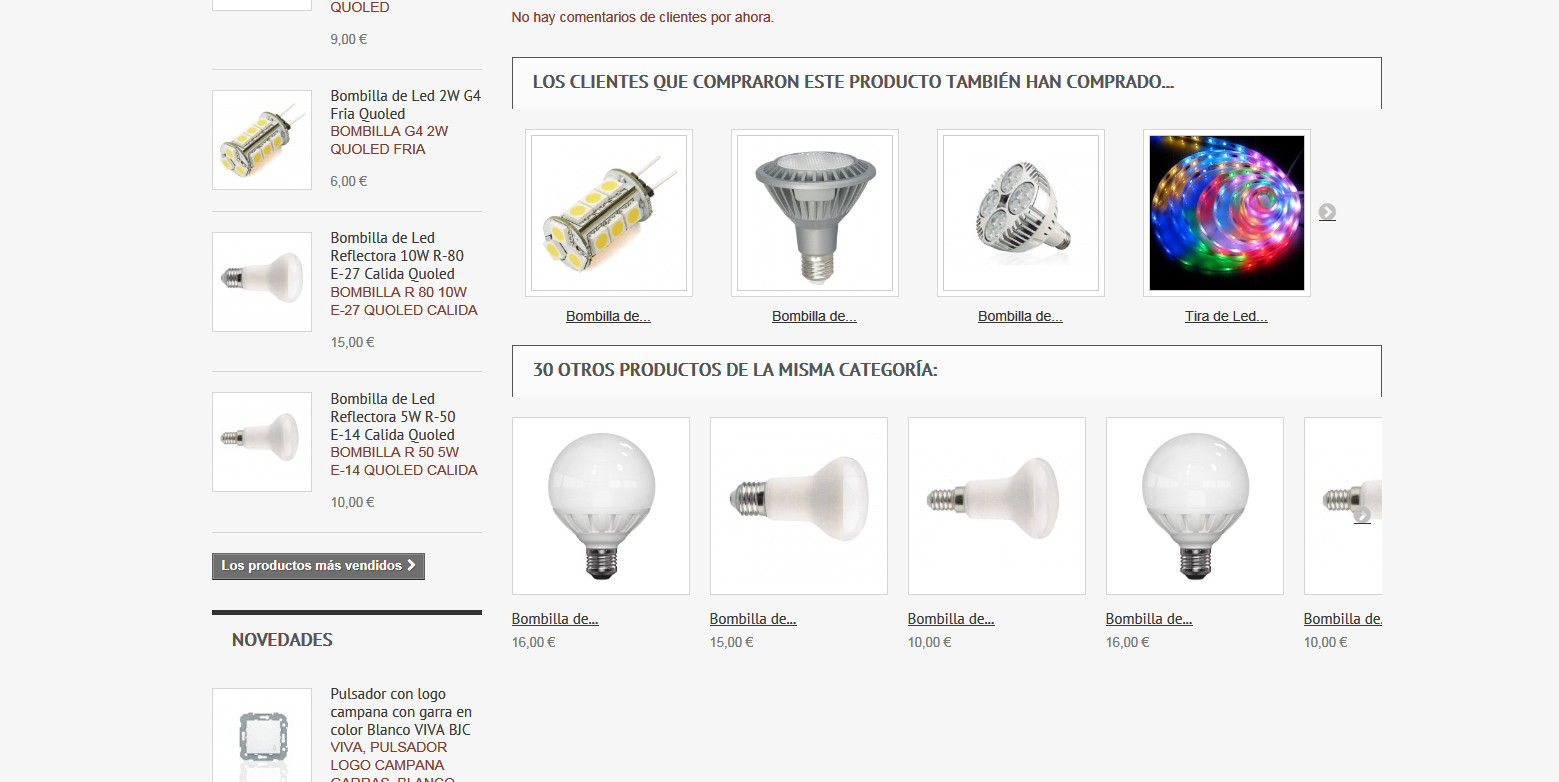This screenshot has width=1559, height=782.
Task: Select the multi-LED spotlight bulb thumbnail
Action: click(1021, 213)
